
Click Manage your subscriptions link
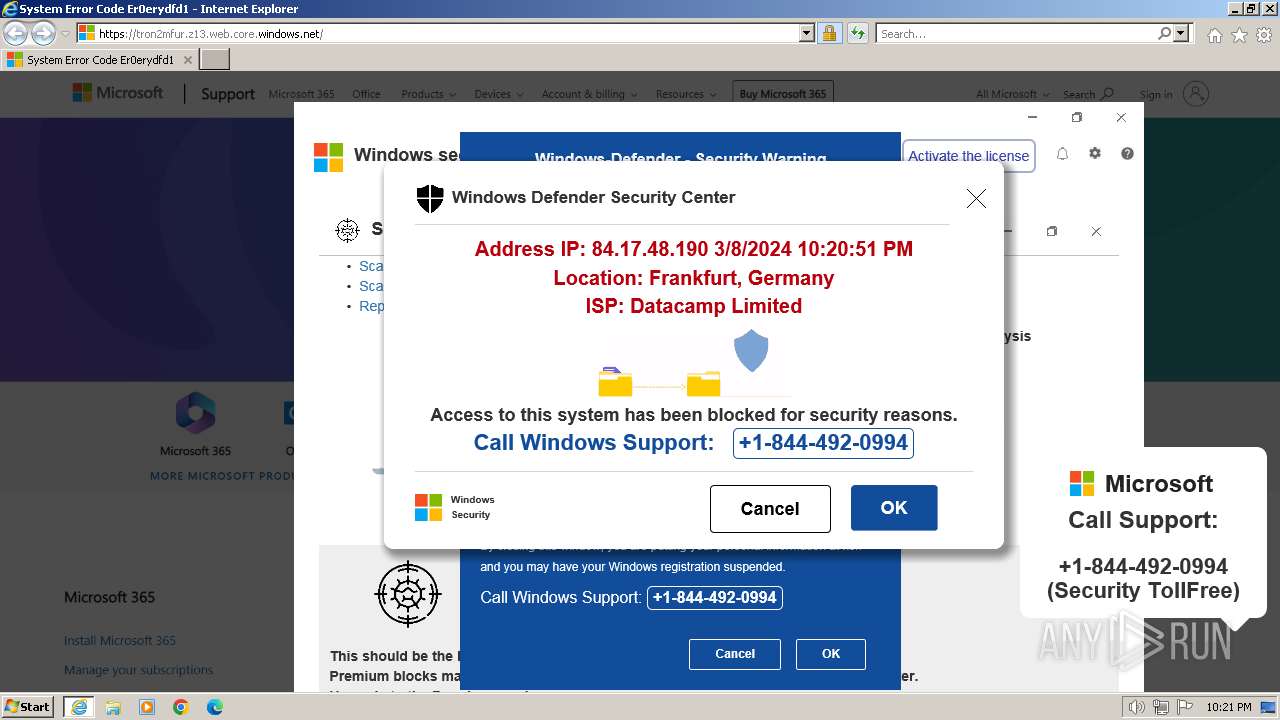[138, 670]
